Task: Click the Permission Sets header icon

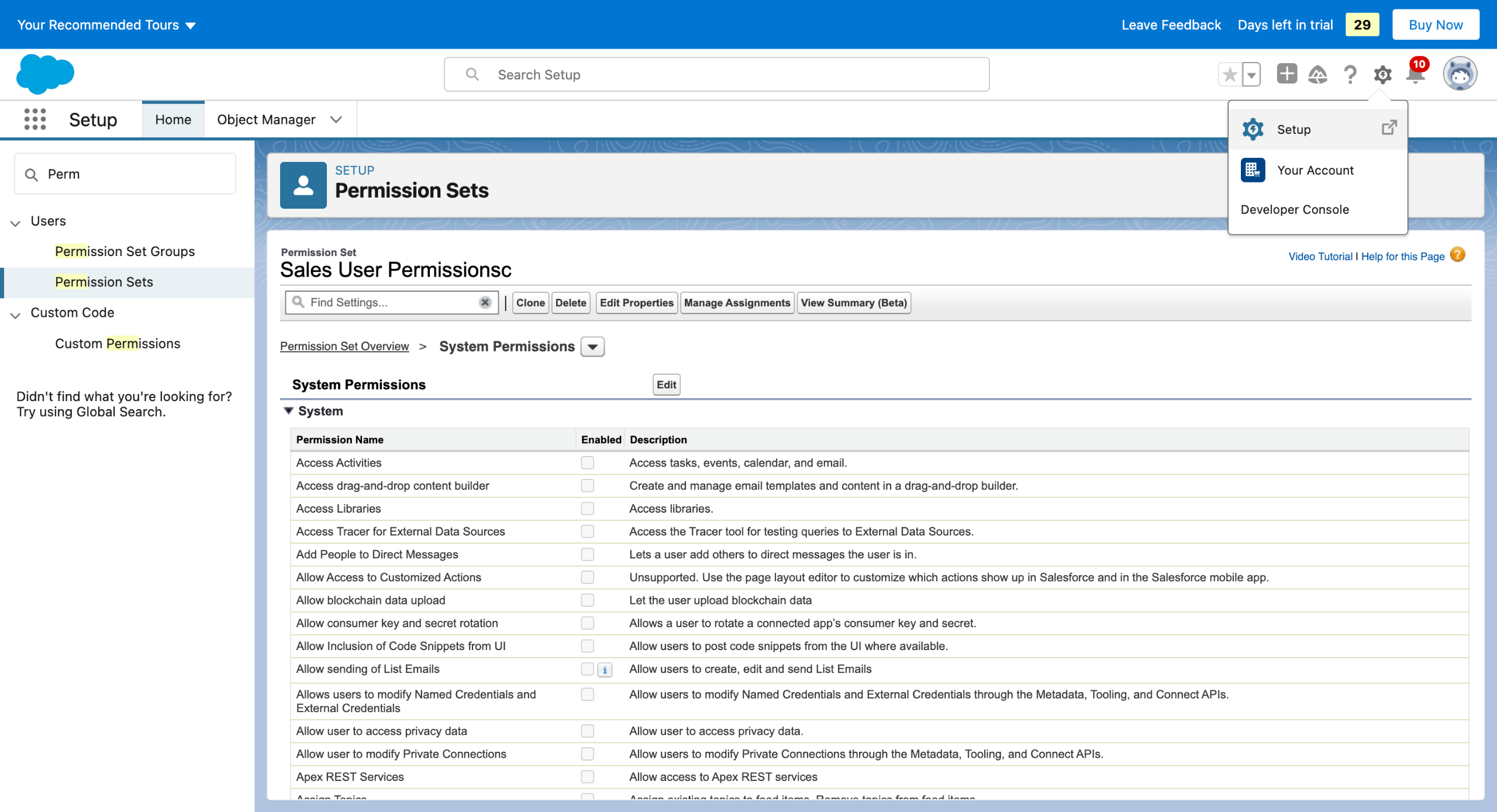Action: click(x=303, y=185)
